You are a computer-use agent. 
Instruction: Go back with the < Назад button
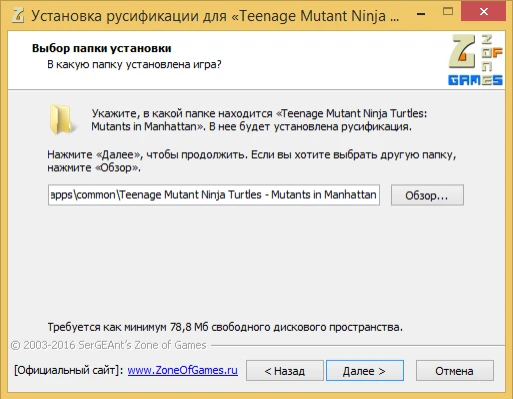tap(285, 371)
